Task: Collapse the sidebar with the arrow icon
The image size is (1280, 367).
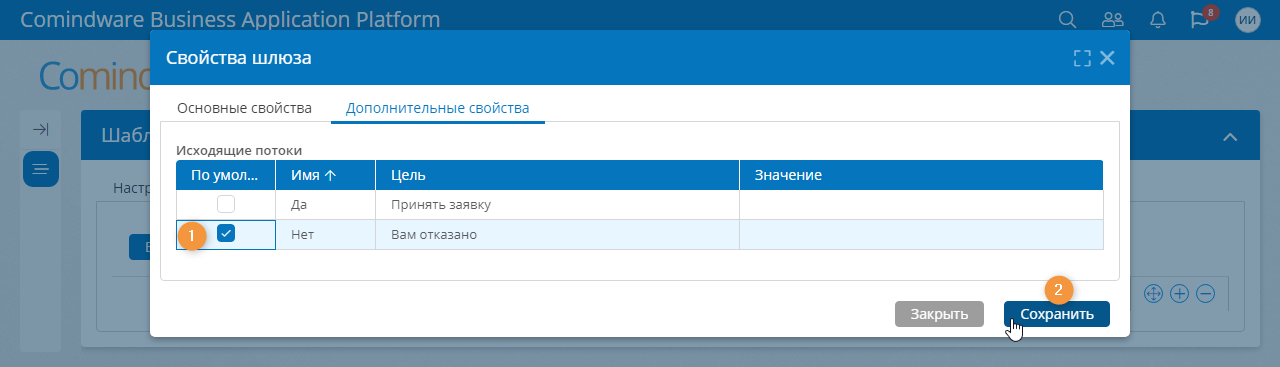Action: click(x=41, y=129)
